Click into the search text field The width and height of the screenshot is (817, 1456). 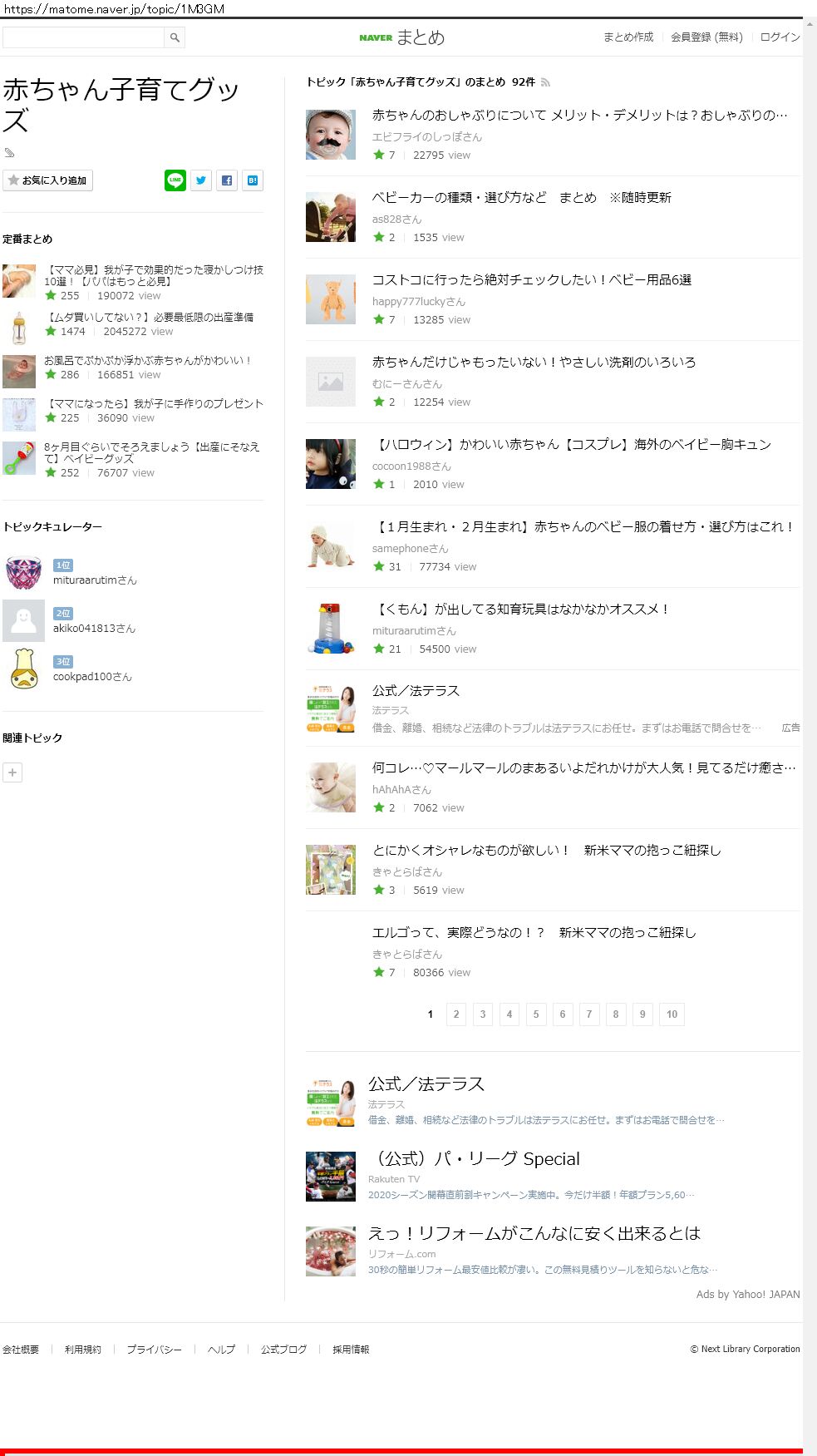click(83, 37)
